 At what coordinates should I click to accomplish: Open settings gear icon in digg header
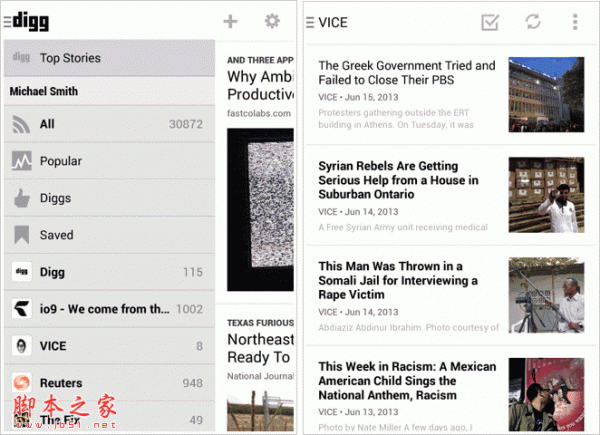point(272,21)
